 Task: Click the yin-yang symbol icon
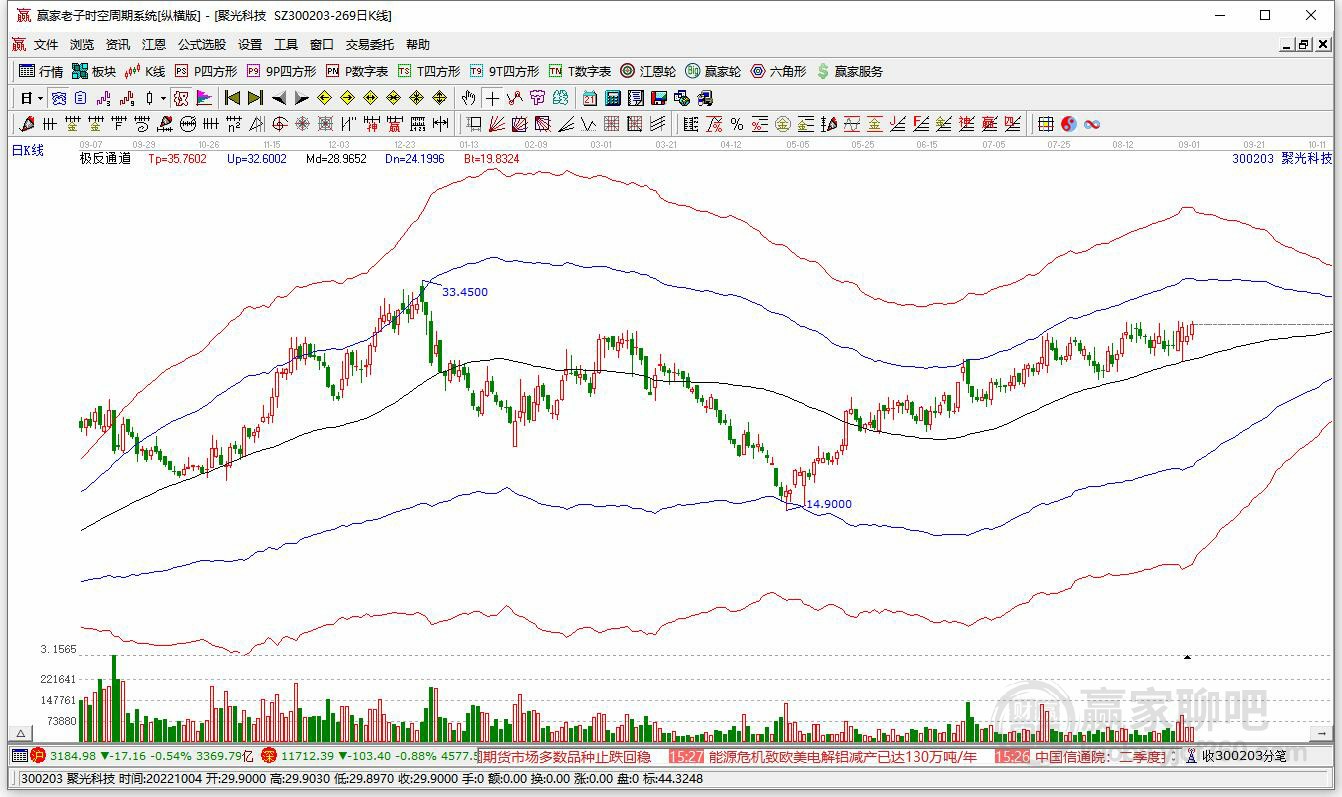pyautogui.click(x=1069, y=124)
